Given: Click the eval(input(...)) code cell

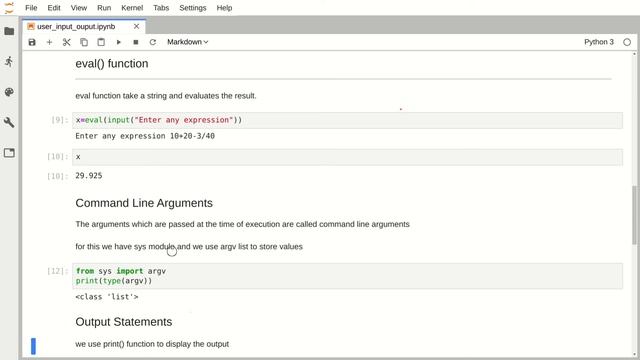Looking at the screenshot, I should pos(347,120).
